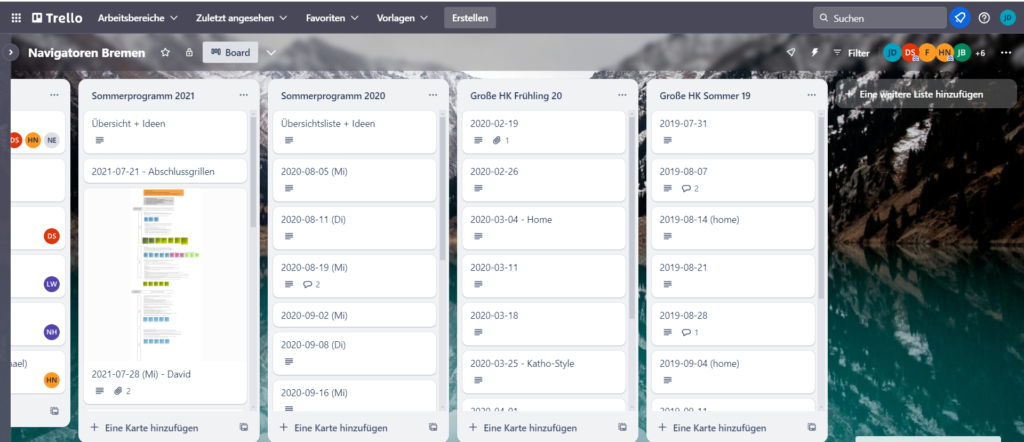Image resolution: width=1024 pixels, height=442 pixels.
Task: Star the Navigatoren Bremen board
Action: point(165,52)
